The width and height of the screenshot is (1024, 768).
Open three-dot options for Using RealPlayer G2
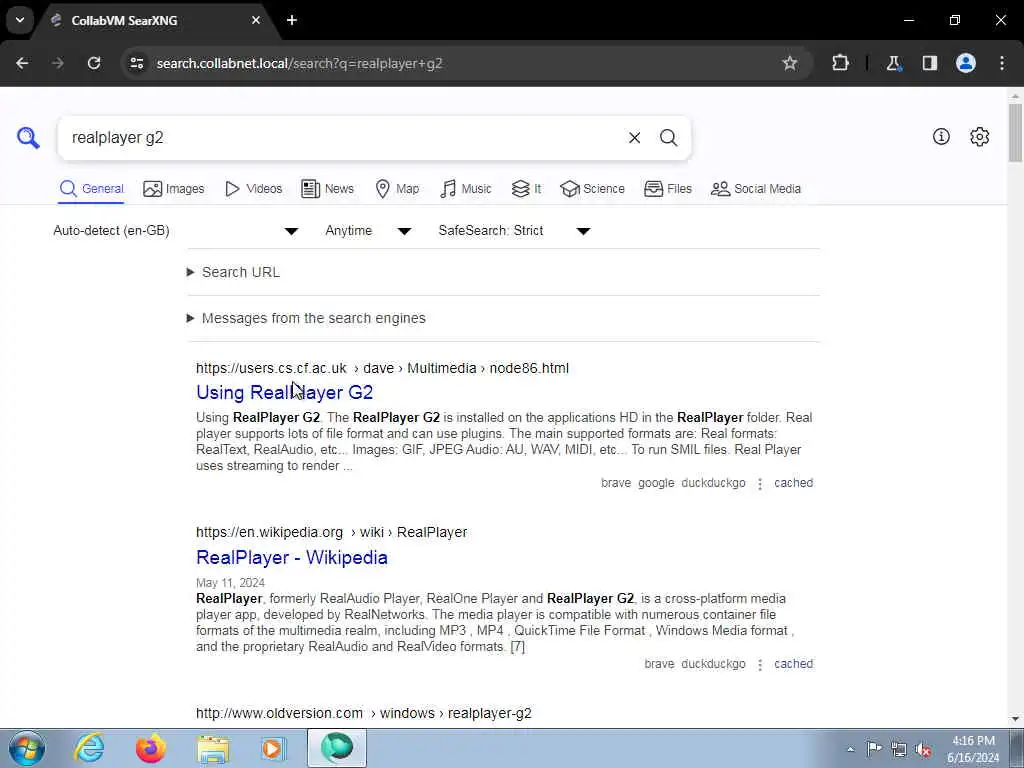point(760,484)
